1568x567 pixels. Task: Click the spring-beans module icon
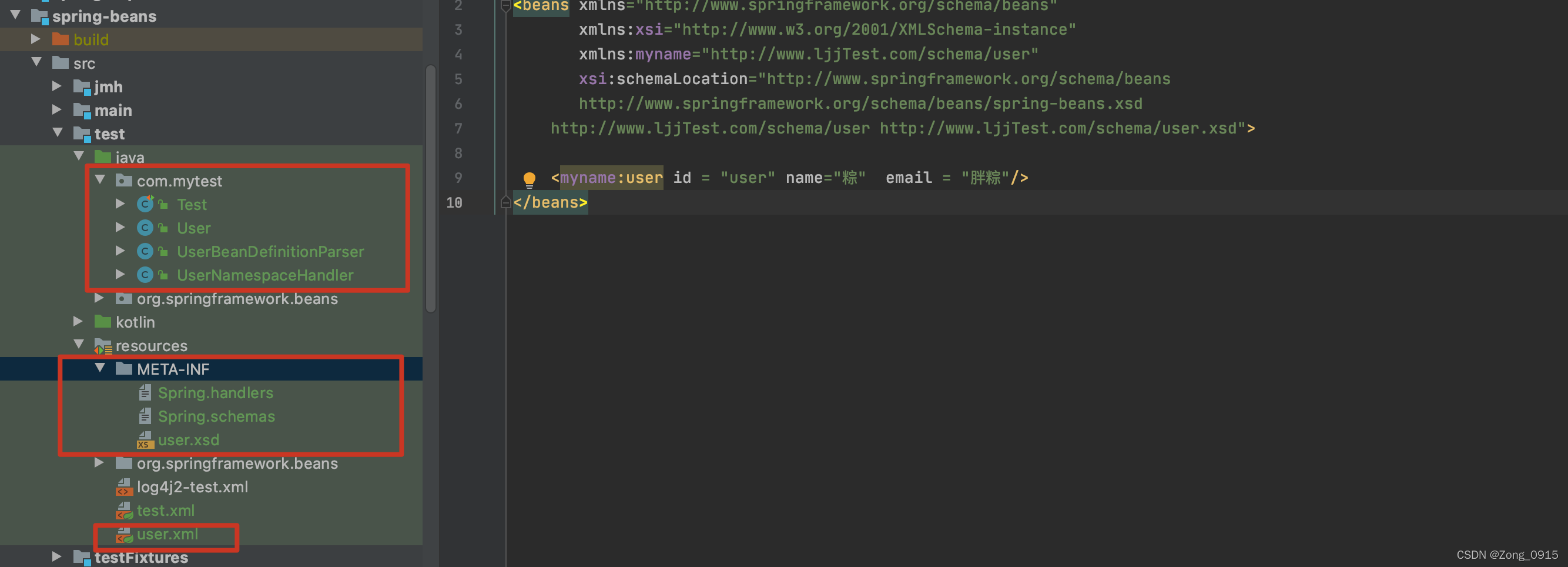(39, 16)
